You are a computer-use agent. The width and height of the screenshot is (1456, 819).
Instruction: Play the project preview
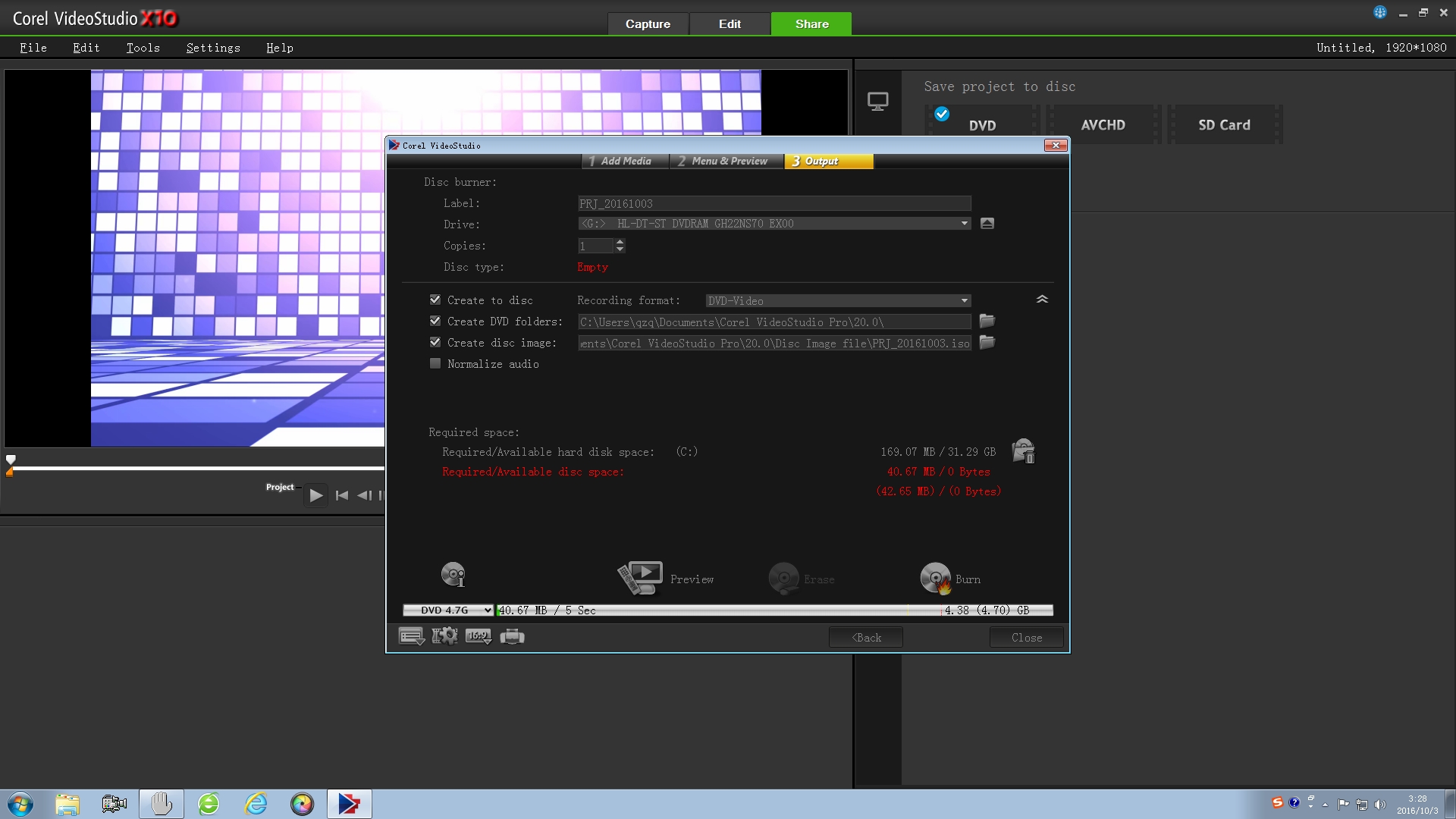pyautogui.click(x=316, y=495)
